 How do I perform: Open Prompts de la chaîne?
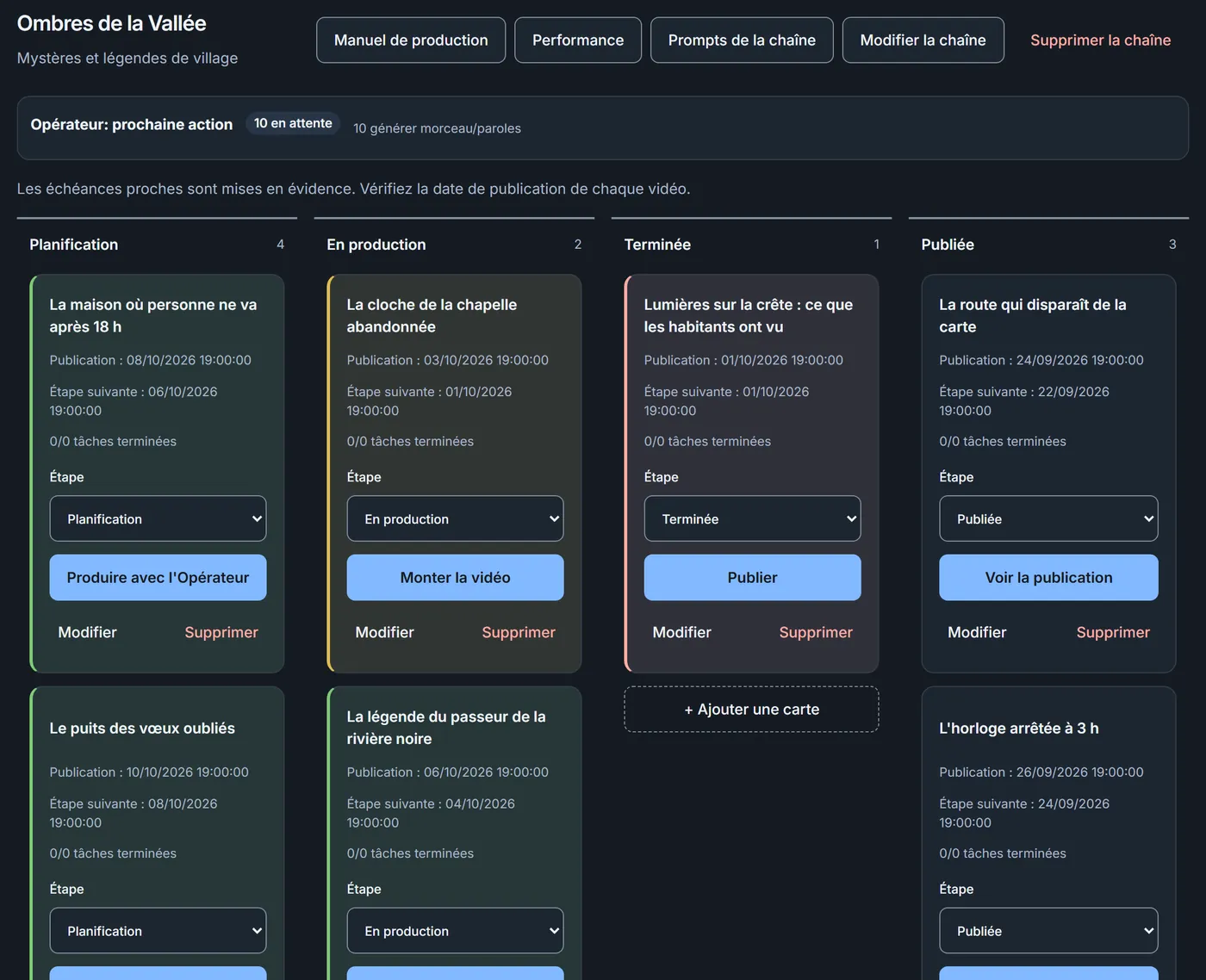[742, 40]
